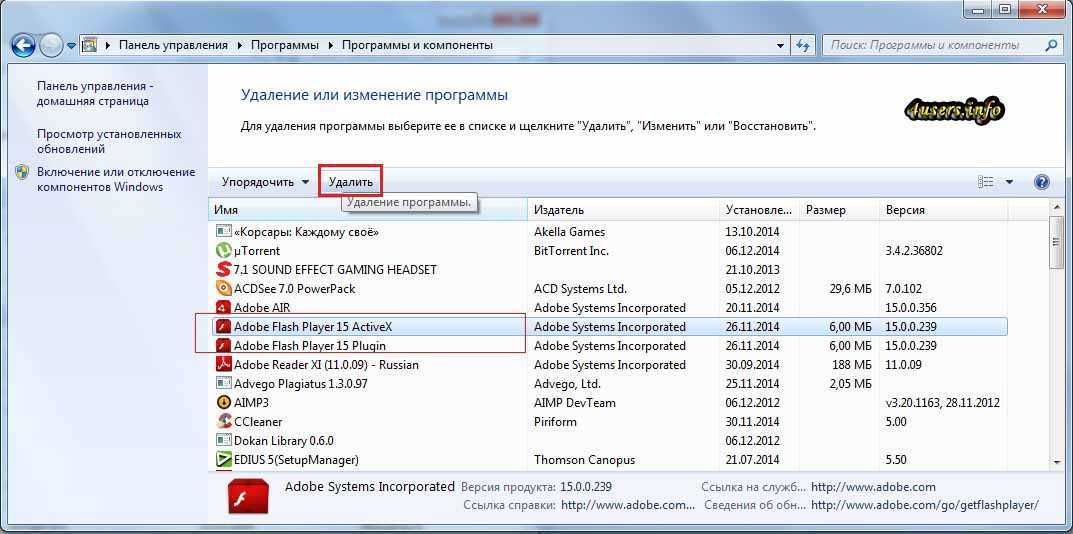Open 'Панель управления - домашняя страница' link
1073x534 pixels.
(x=93, y=94)
